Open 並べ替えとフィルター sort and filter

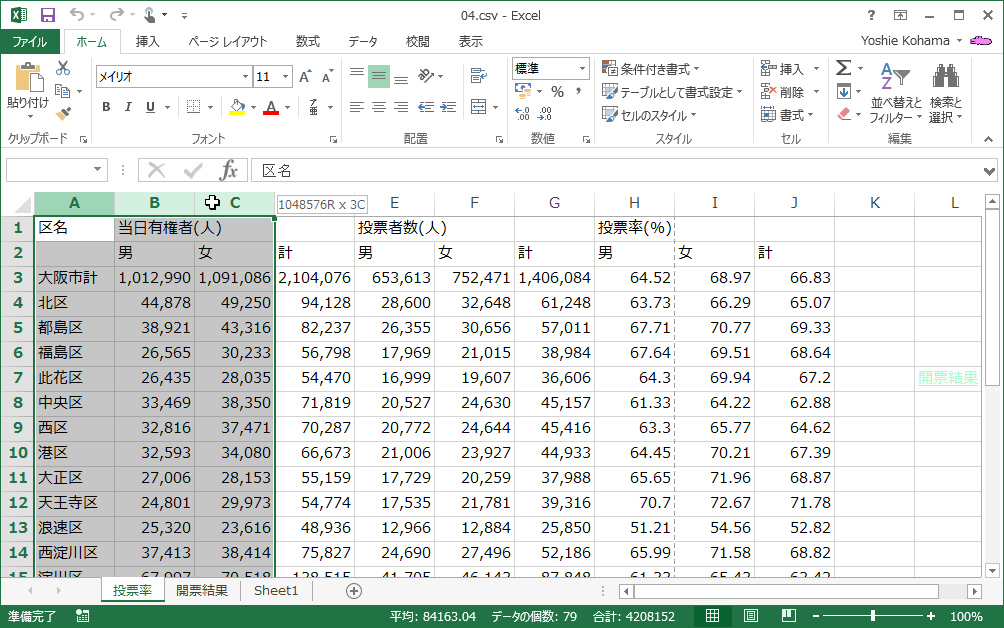pos(896,93)
